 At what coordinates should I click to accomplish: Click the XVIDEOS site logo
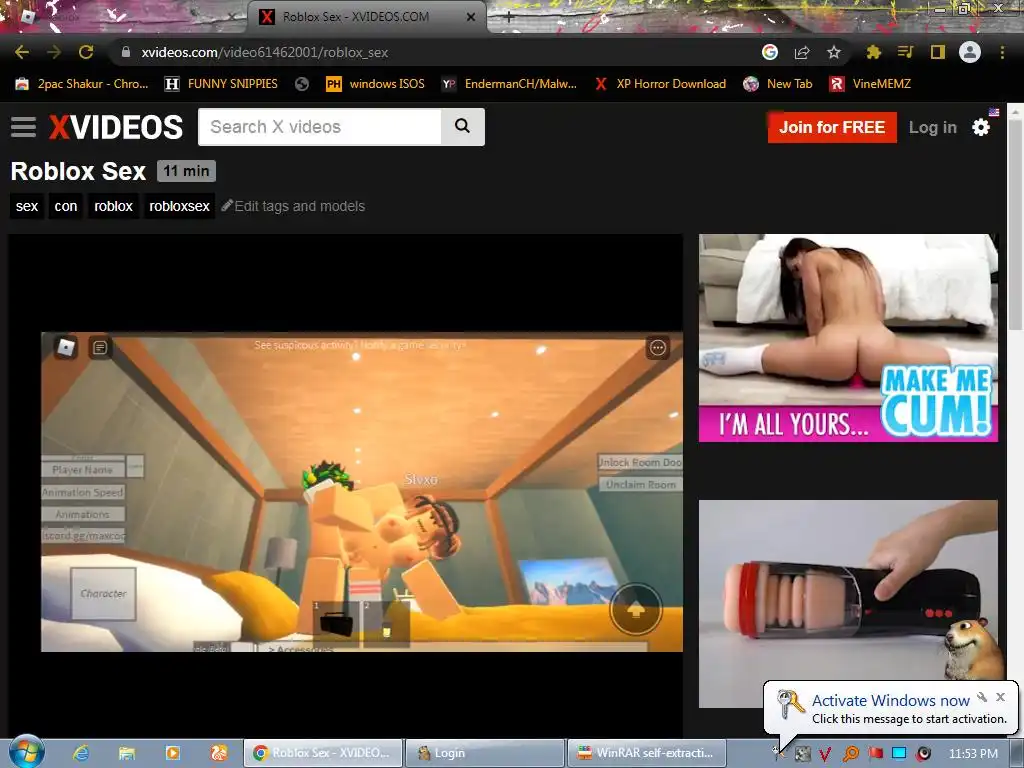(116, 127)
